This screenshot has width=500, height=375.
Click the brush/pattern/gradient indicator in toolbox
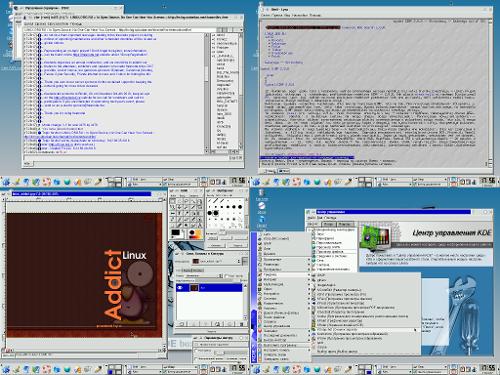[x=196, y=234]
